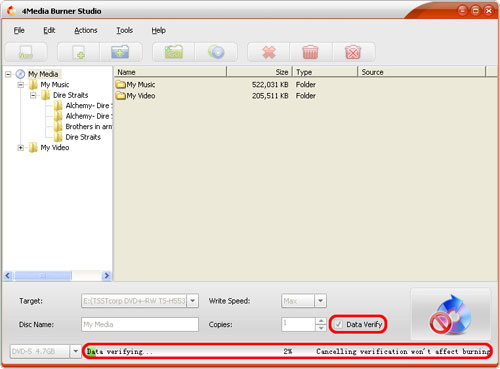500x369 pixels.
Task: Click the stop burning disc button
Action: coord(451,315)
